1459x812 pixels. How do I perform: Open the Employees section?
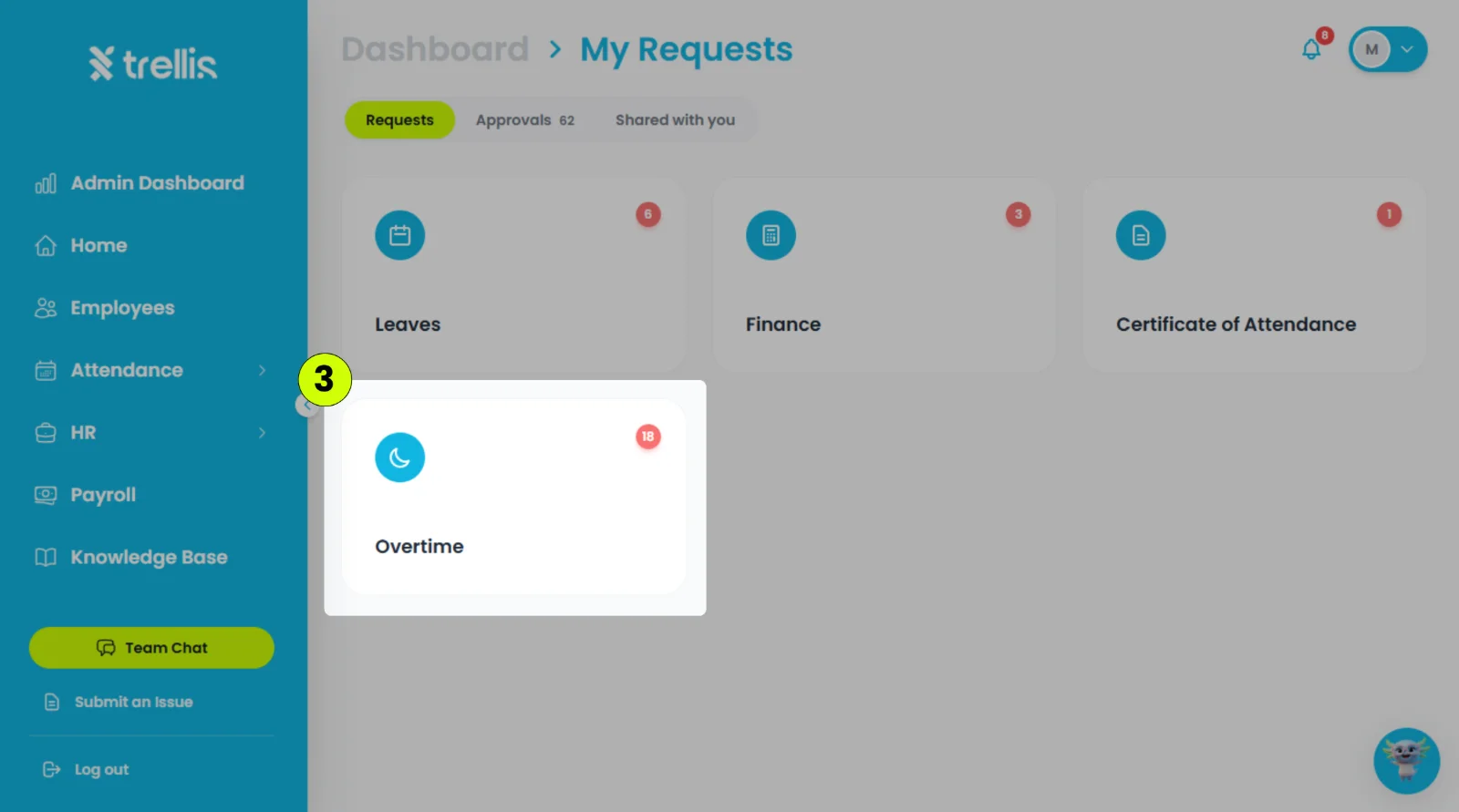coord(122,308)
